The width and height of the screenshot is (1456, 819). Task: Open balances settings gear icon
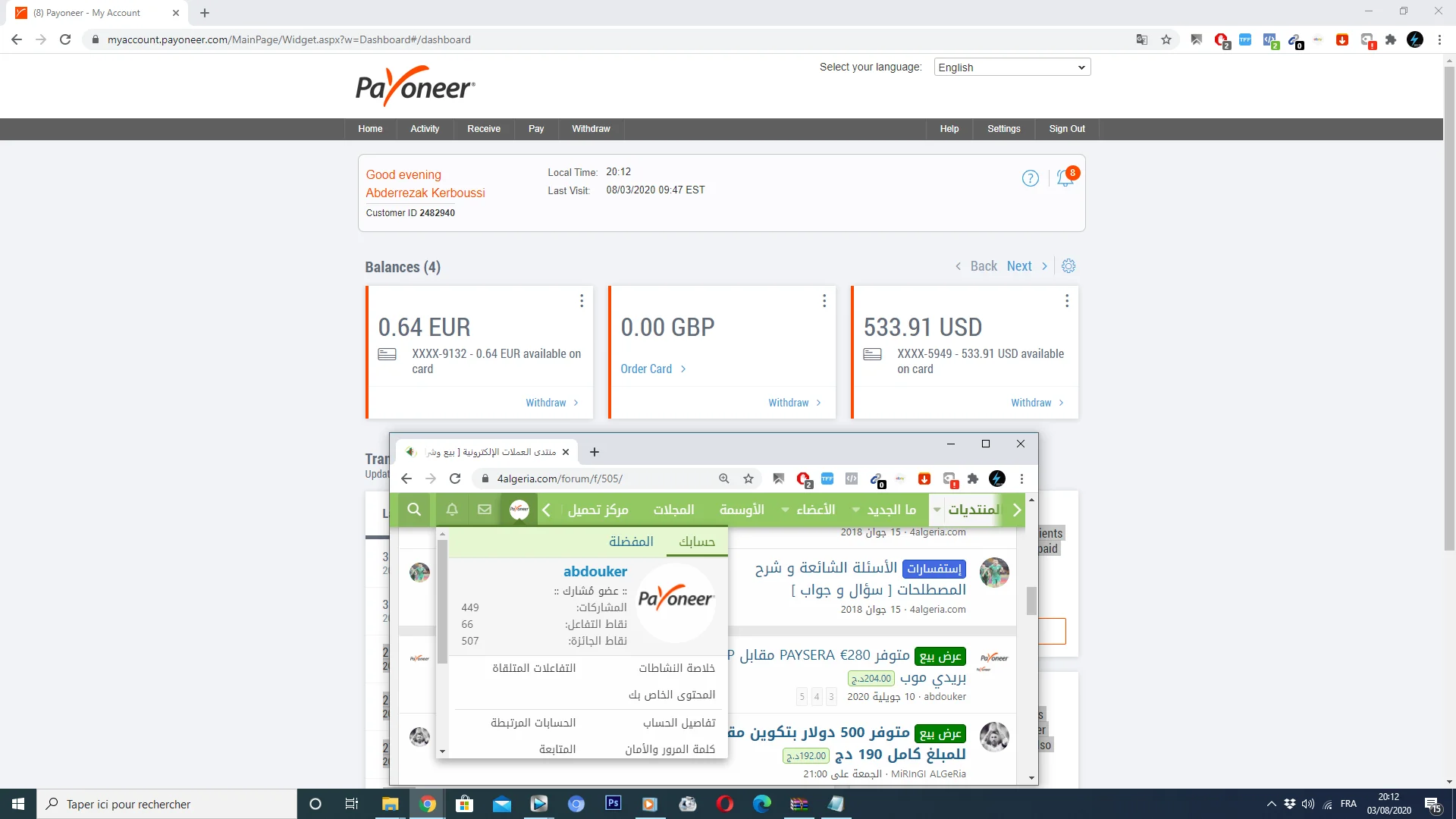point(1068,266)
